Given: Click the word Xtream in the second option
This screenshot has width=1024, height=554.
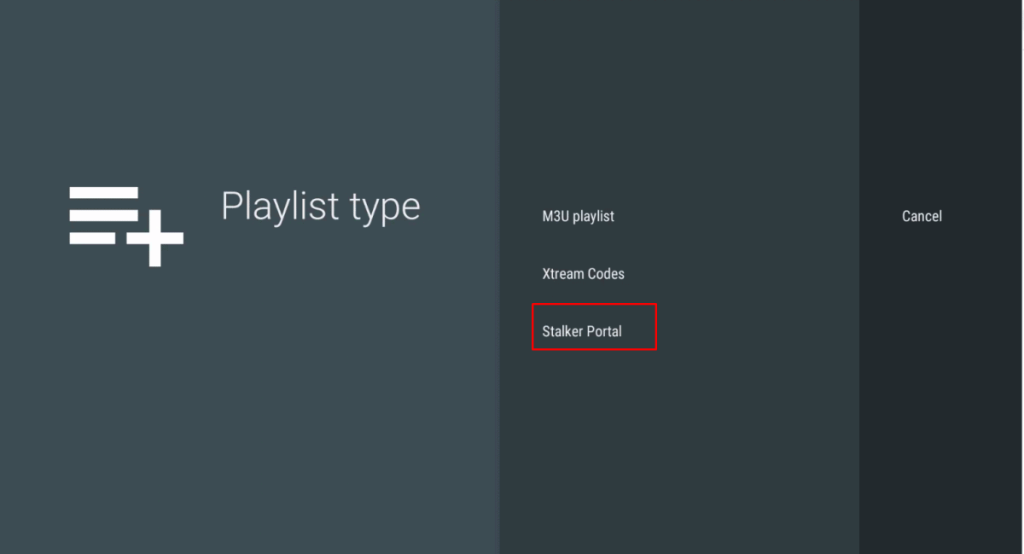Looking at the screenshot, I should 563,273.
